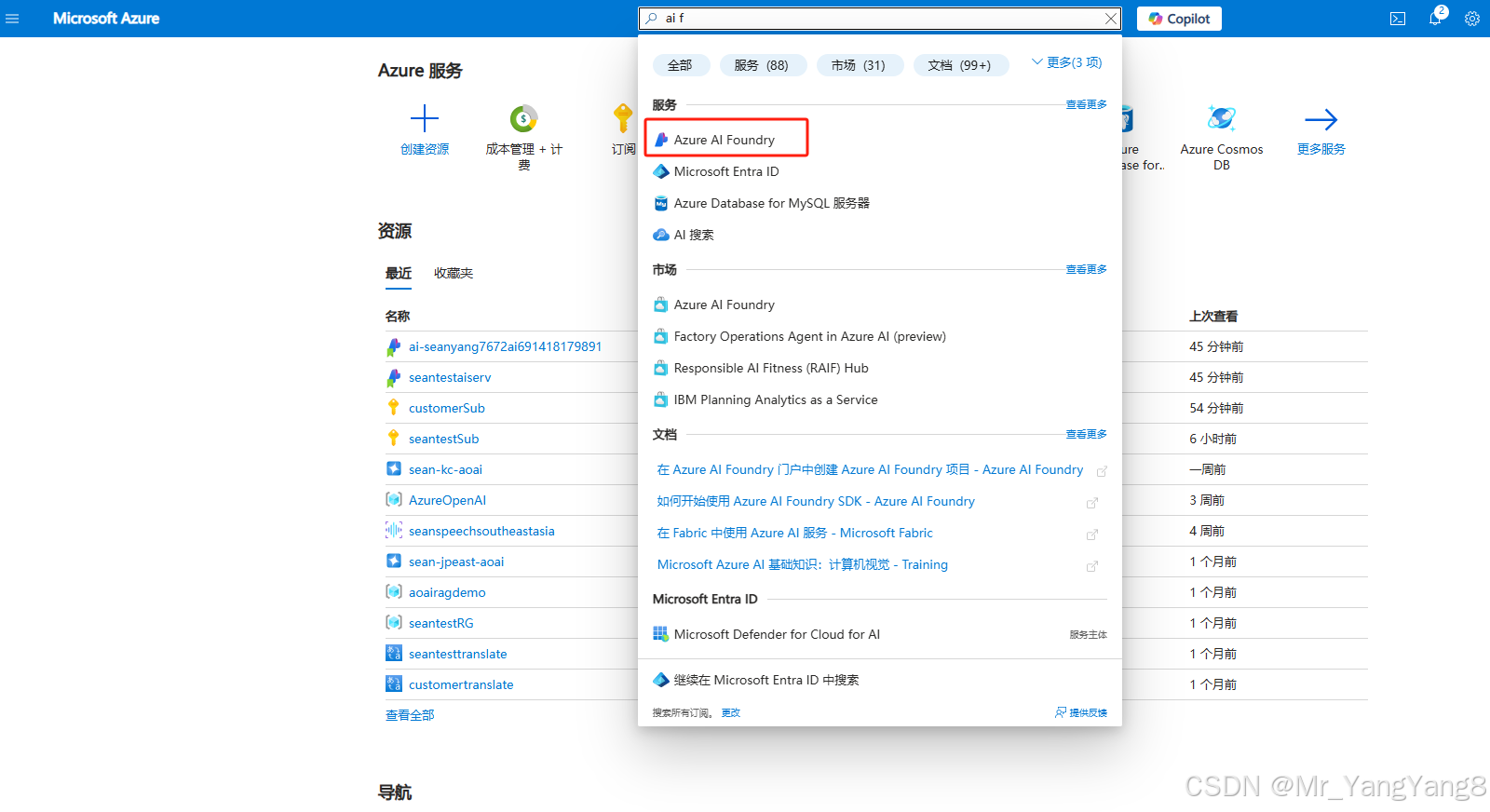Click external-link icon for the Fabric doc

tap(1092, 535)
